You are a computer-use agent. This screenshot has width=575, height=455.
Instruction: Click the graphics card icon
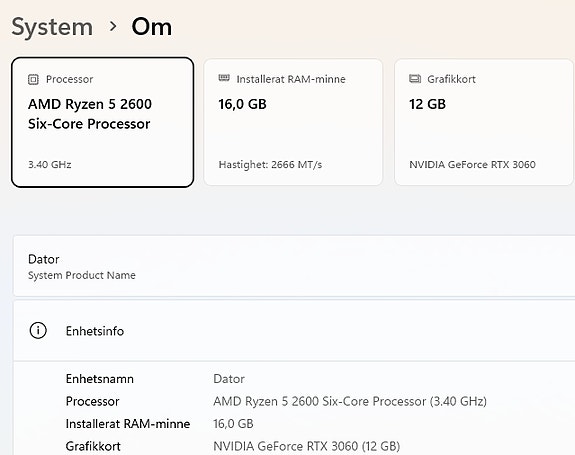415,78
